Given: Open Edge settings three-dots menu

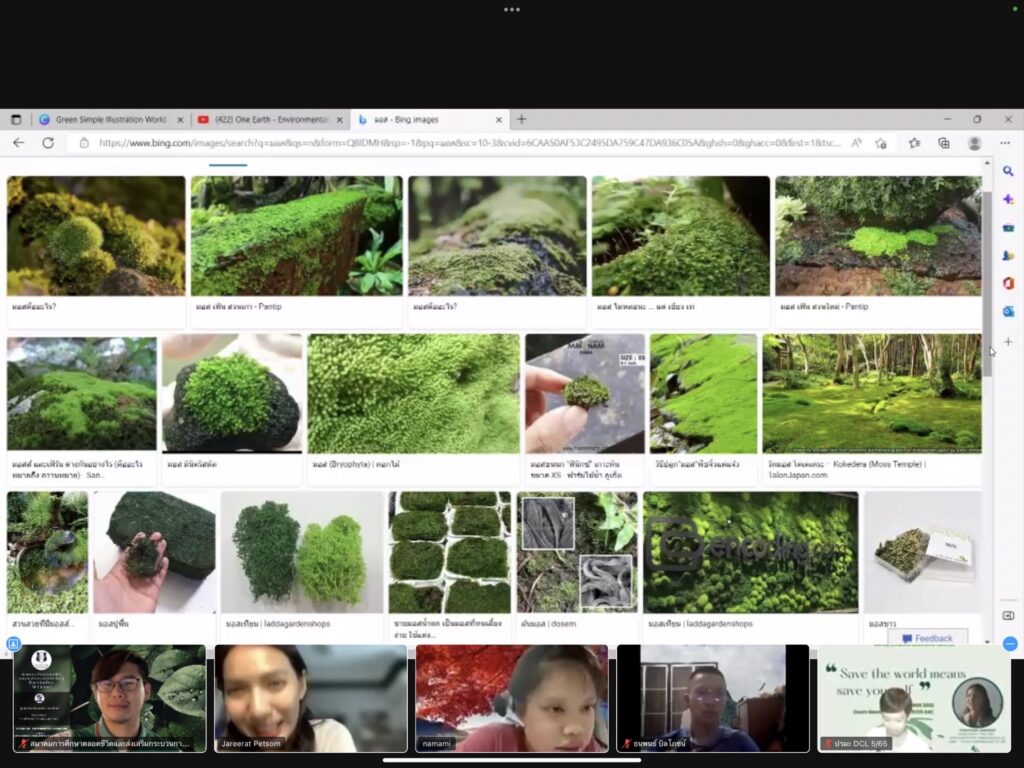Looking at the screenshot, I should (1005, 143).
